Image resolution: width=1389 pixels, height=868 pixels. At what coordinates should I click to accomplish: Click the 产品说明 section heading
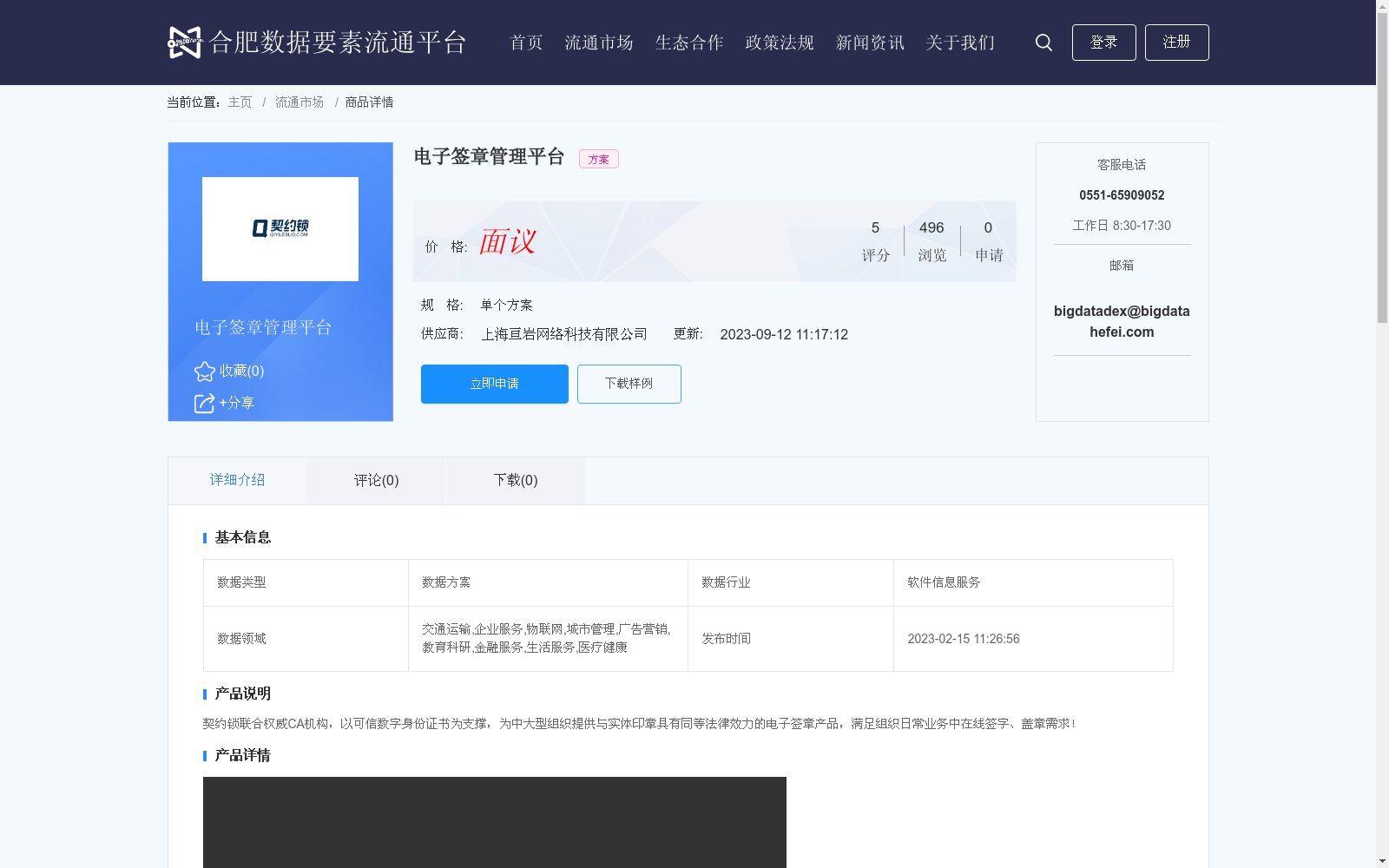pos(243,694)
